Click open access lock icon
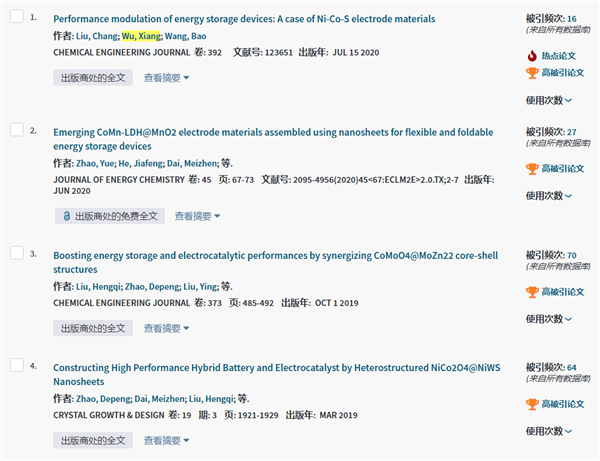The image size is (600, 461). pos(67,216)
